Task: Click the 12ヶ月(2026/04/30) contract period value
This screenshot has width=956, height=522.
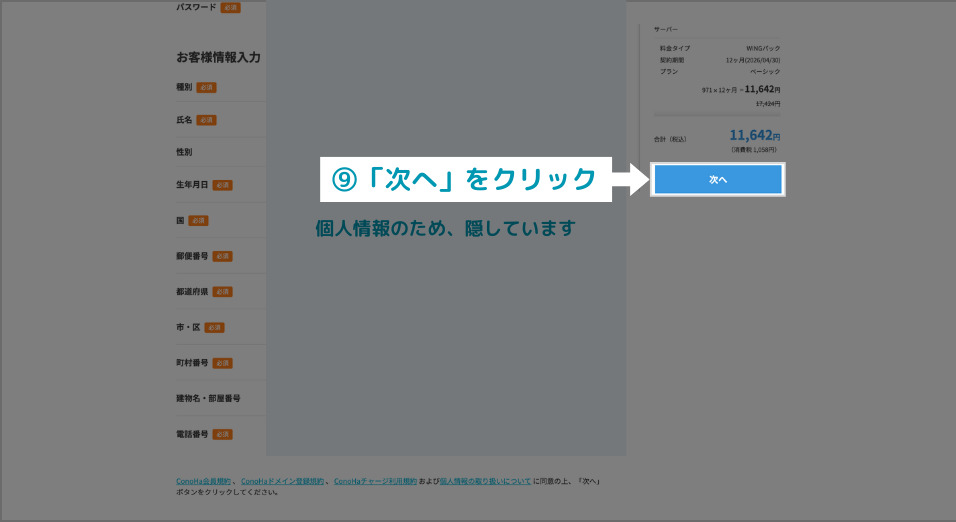Action: coord(753,60)
